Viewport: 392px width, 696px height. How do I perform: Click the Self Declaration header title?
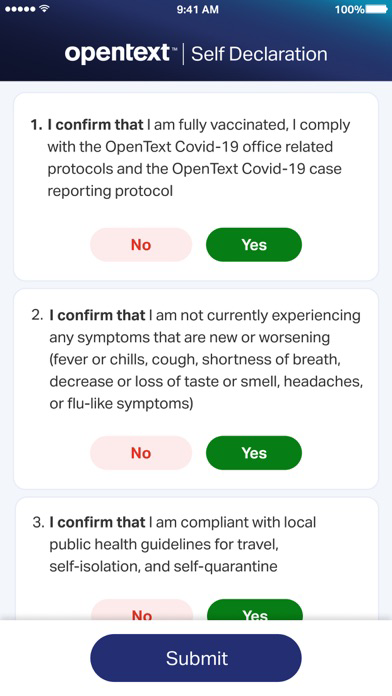(x=259, y=54)
